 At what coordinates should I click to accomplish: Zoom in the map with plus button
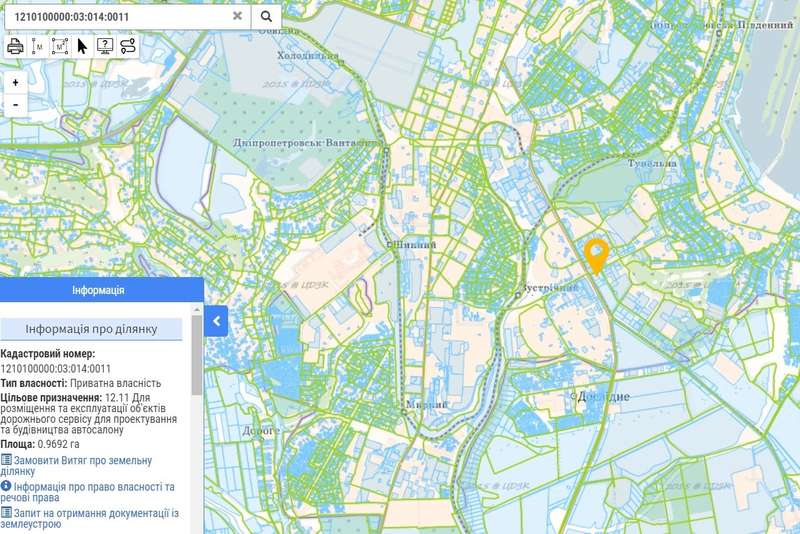coord(16,83)
